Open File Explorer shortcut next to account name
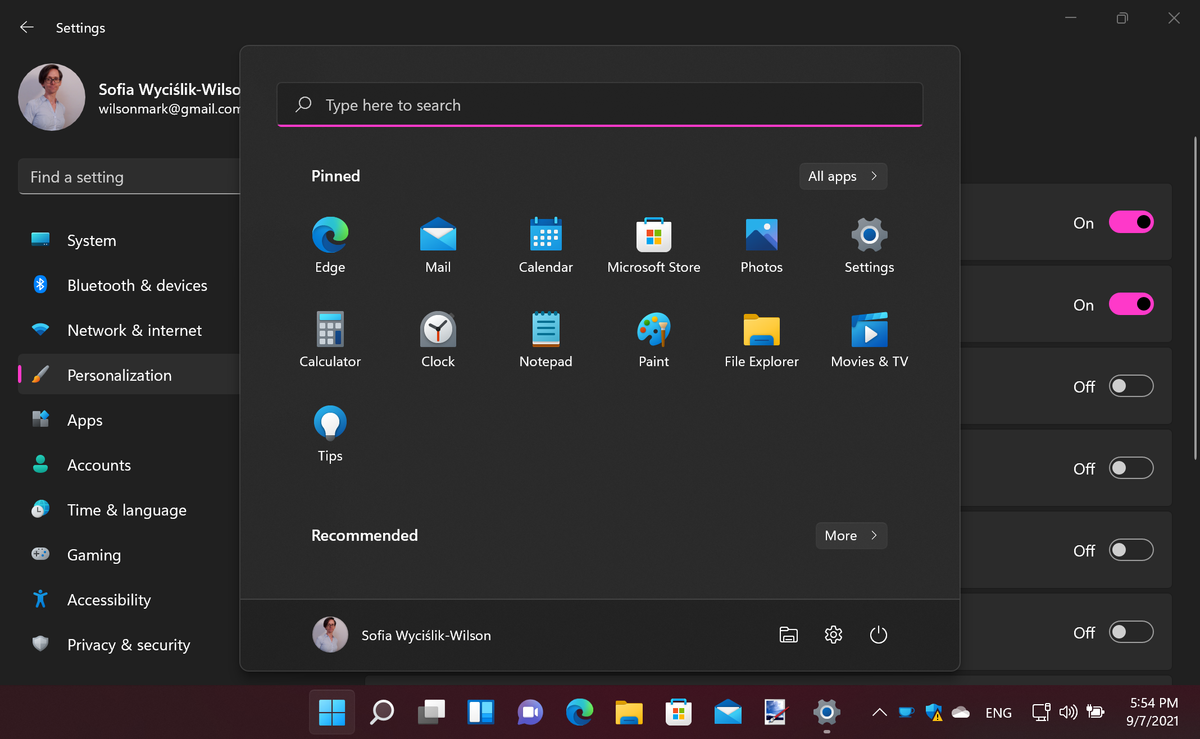The width and height of the screenshot is (1200, 739). (x=788, y=634)
